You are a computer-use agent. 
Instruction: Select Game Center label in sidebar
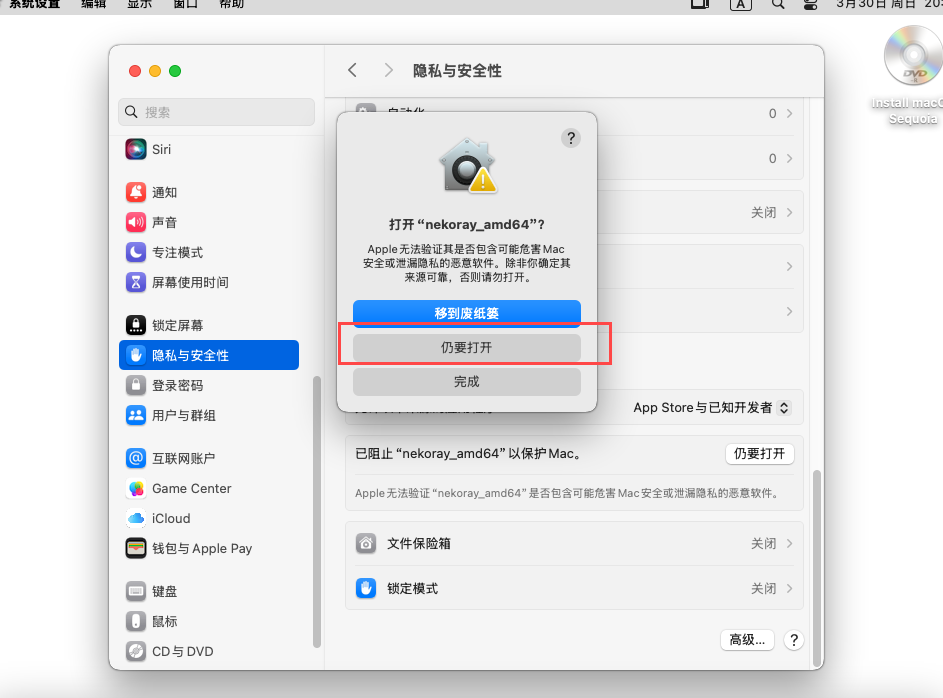(x=191, y=488)
